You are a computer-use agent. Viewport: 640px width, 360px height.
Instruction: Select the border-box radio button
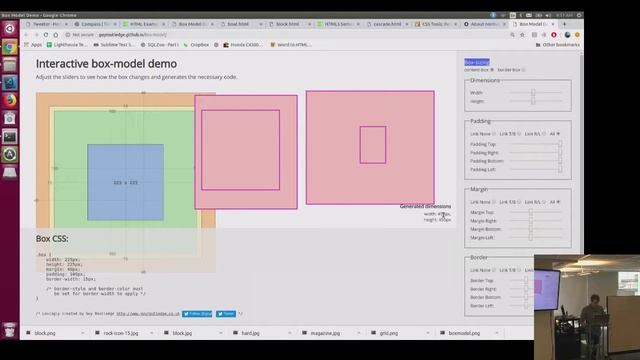click(524, 70)
